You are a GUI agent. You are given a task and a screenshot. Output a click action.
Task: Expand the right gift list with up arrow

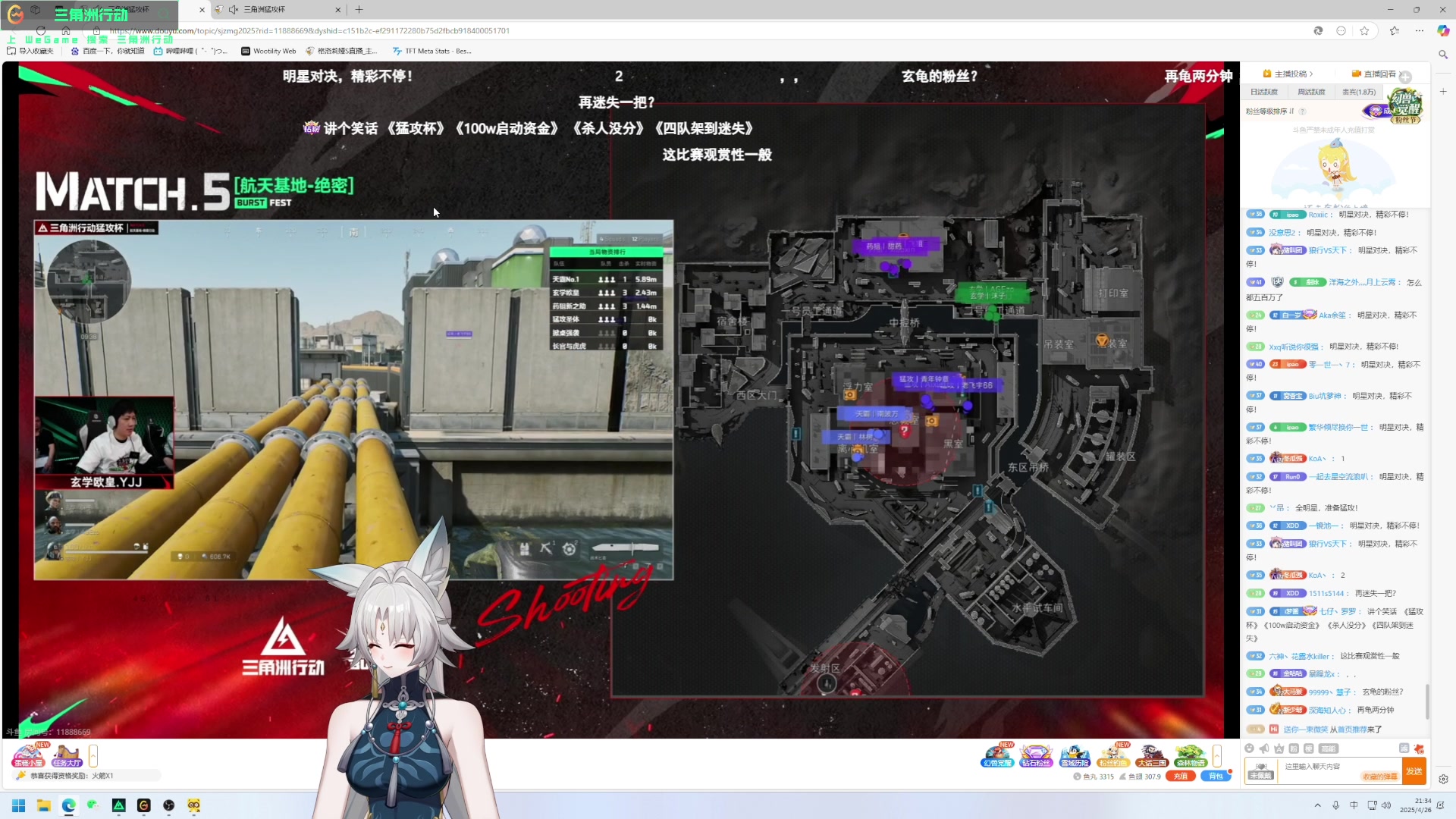click(x=1216, y=755)
